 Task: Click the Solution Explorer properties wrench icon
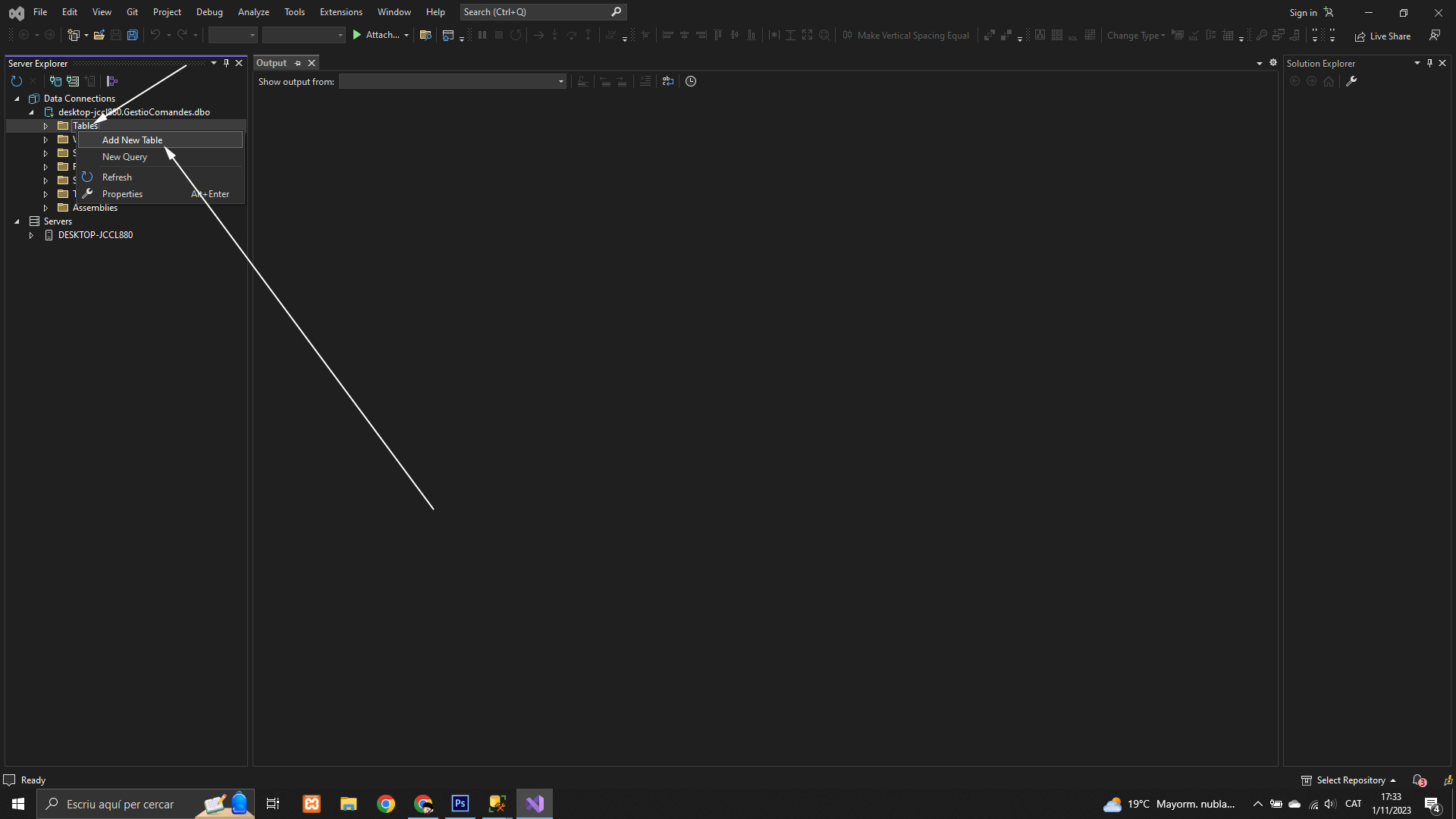tap(1351, 81)
